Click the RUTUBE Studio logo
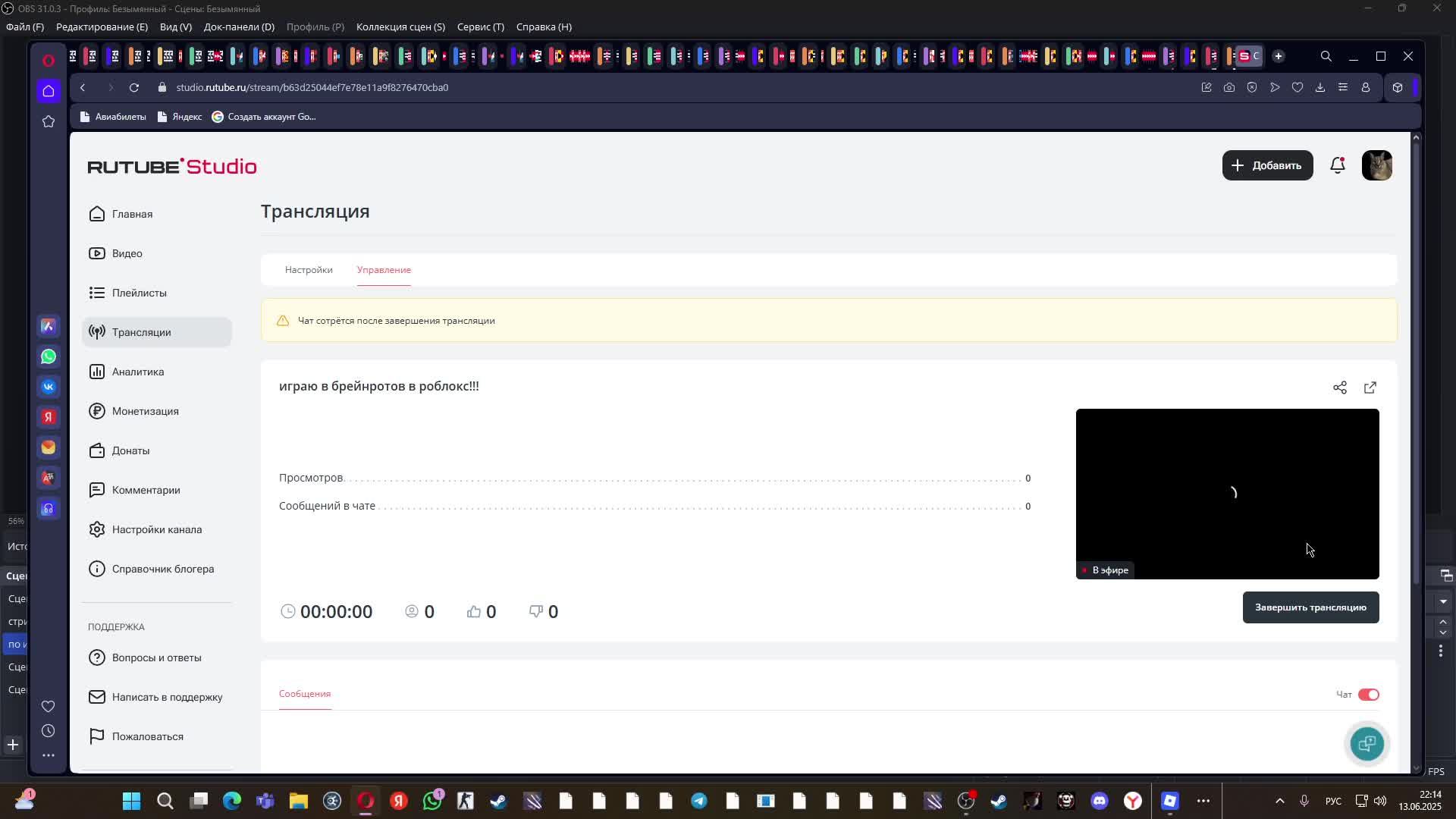1456x819 pixels. (172, 166)
